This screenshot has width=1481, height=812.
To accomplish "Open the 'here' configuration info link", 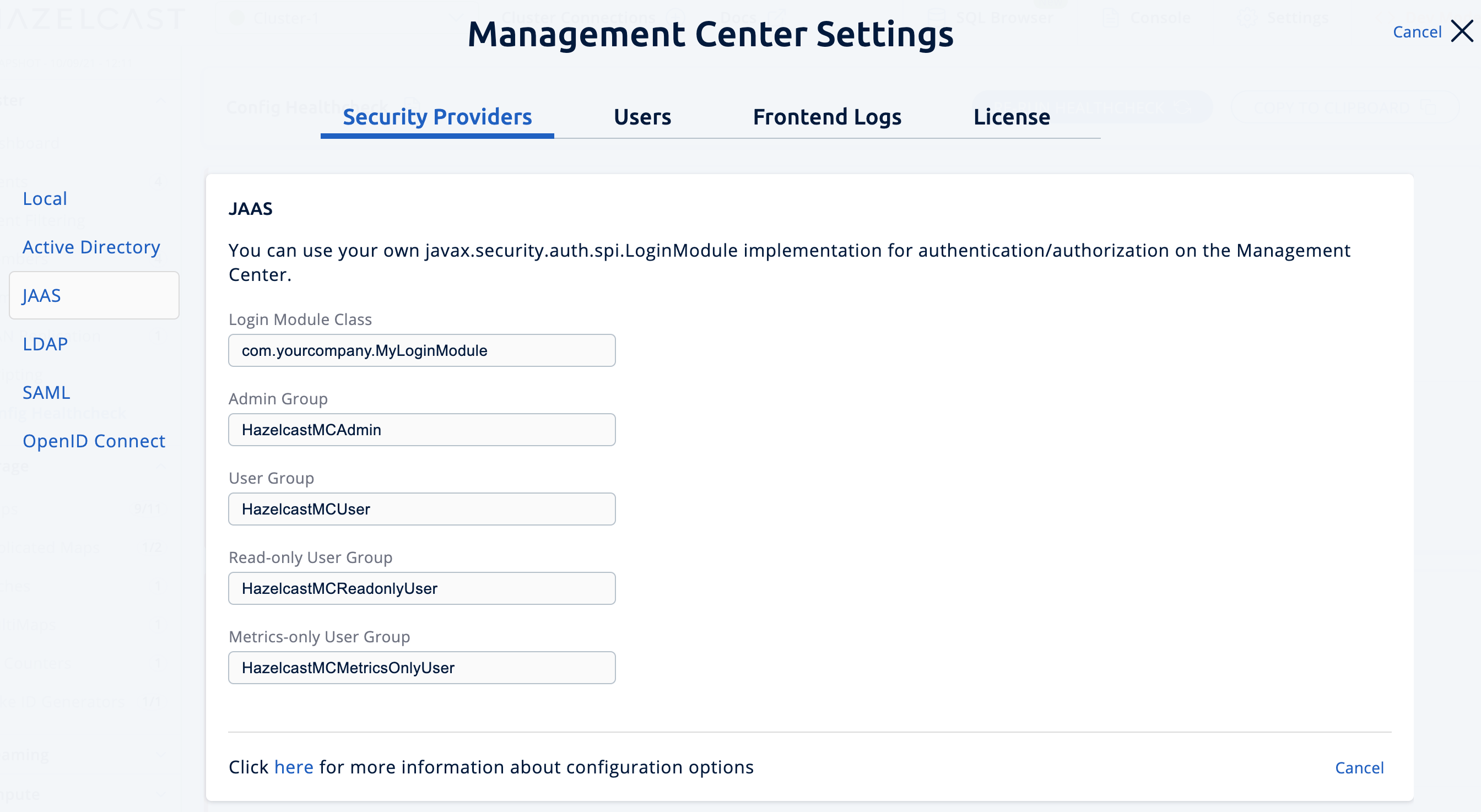I will [x=293, y=767].
